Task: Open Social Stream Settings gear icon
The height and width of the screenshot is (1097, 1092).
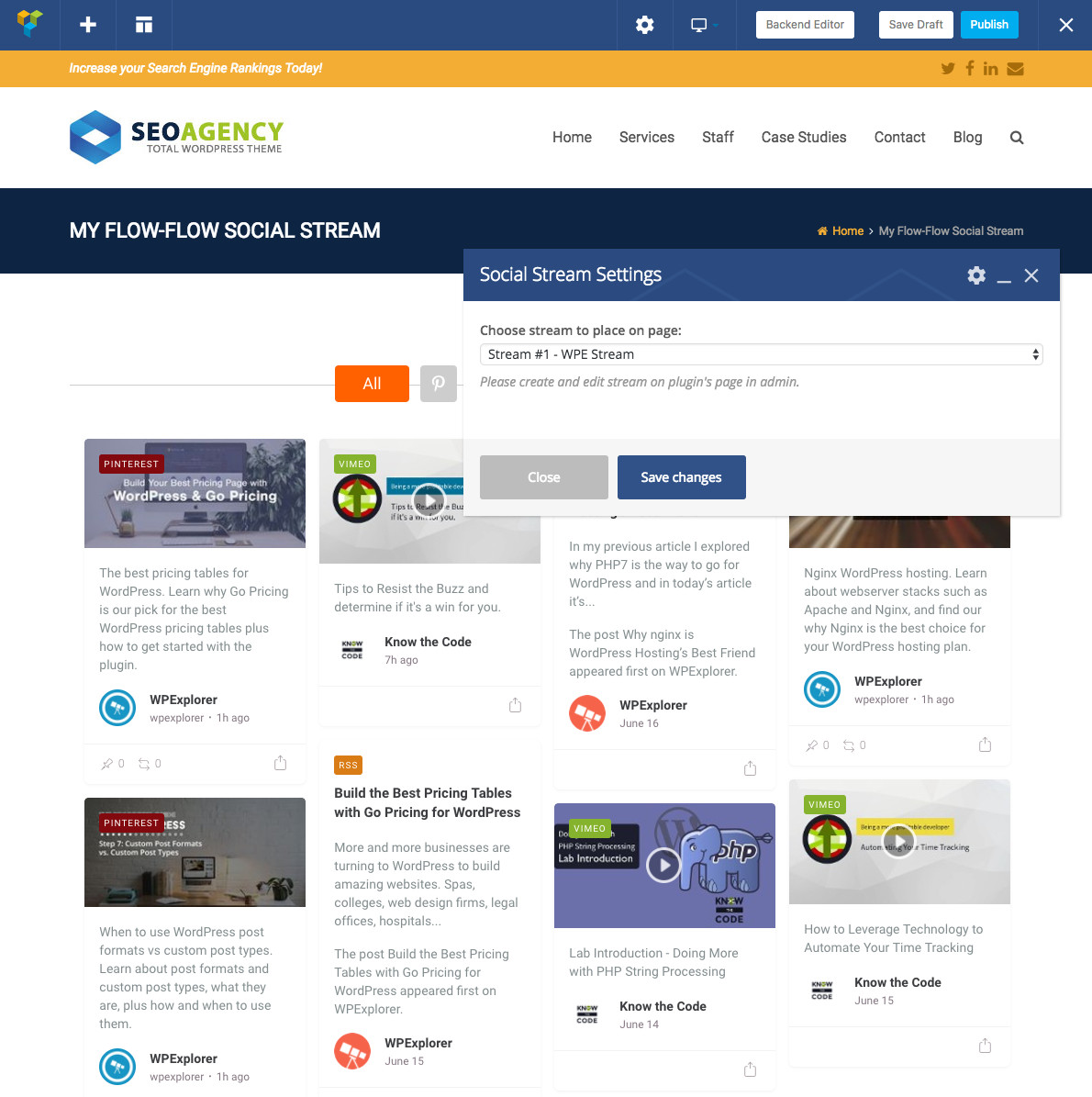Action: [x=975, y=275]
